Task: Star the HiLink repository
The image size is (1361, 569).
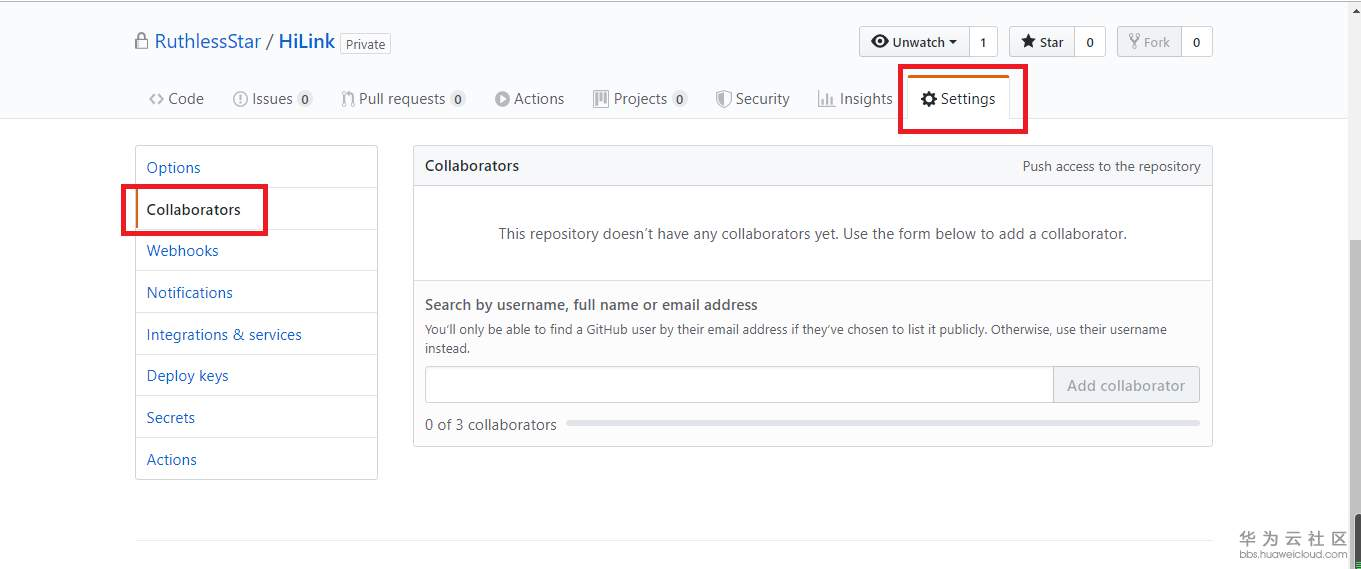Action: point(1042,42)
